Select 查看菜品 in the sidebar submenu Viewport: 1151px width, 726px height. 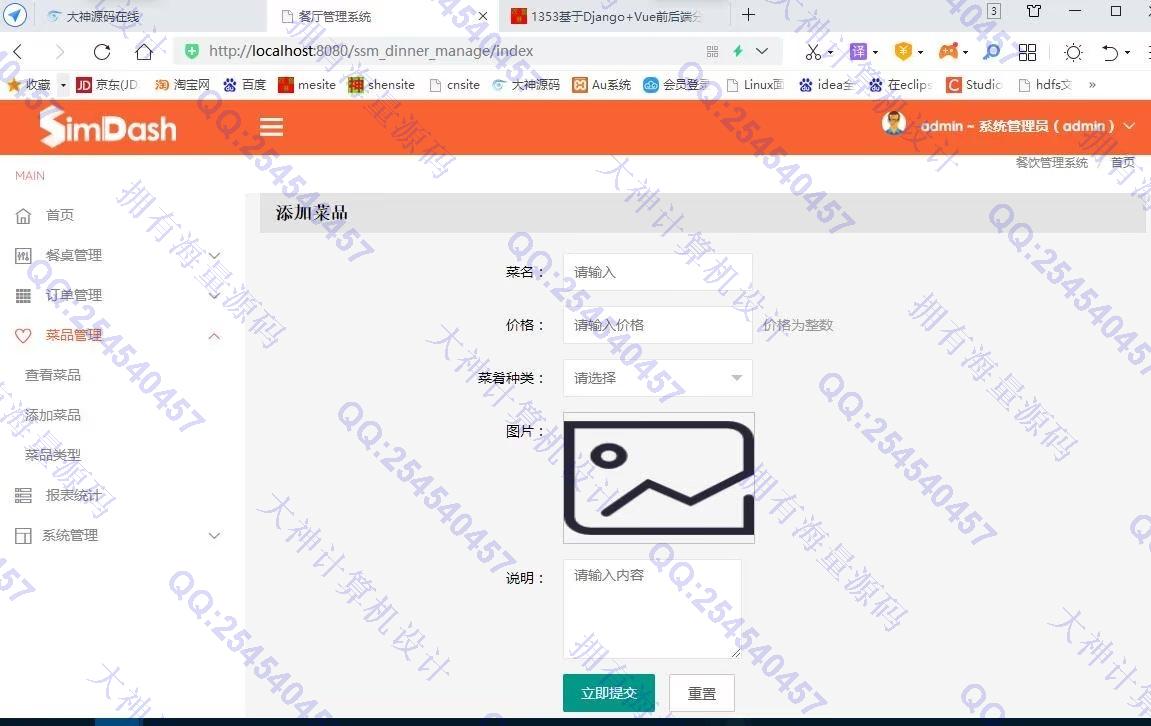[x=53, y=375]
